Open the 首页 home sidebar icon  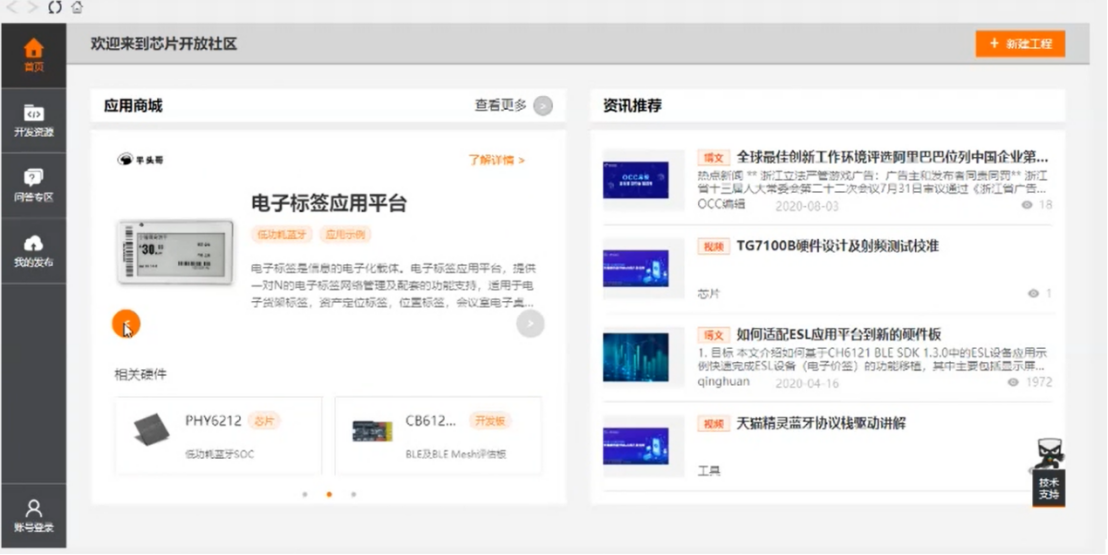[33, 55]
